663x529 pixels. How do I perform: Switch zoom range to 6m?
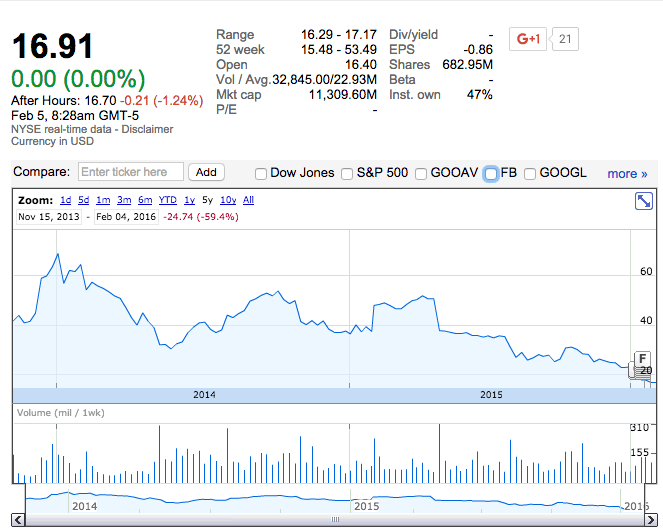point(145,200)
